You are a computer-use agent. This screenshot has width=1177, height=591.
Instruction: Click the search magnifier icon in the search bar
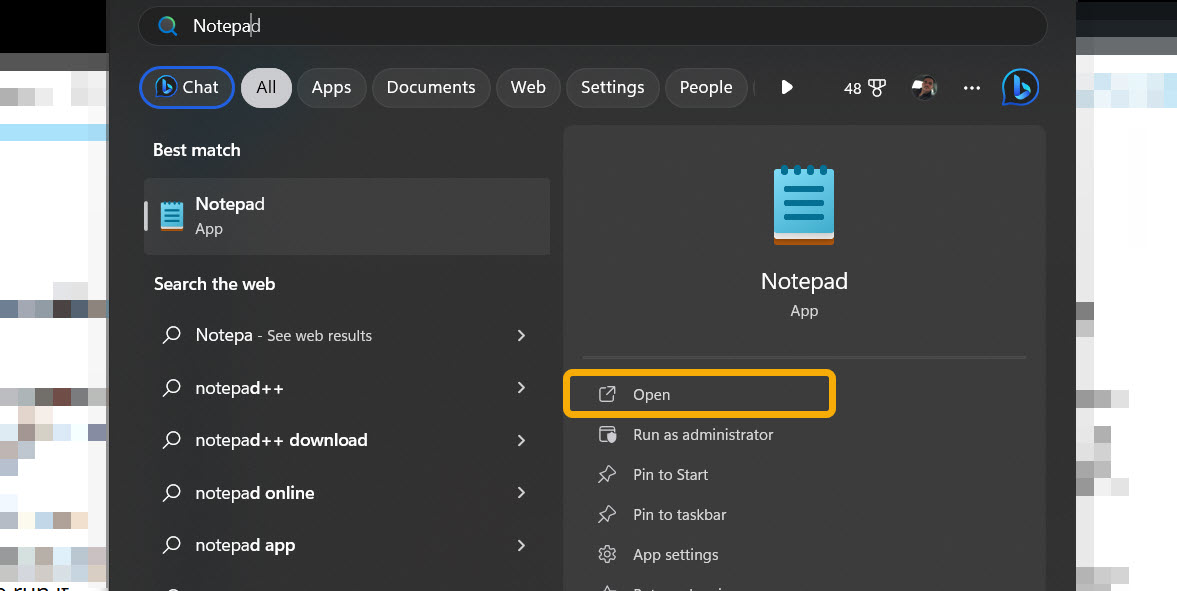167,26
